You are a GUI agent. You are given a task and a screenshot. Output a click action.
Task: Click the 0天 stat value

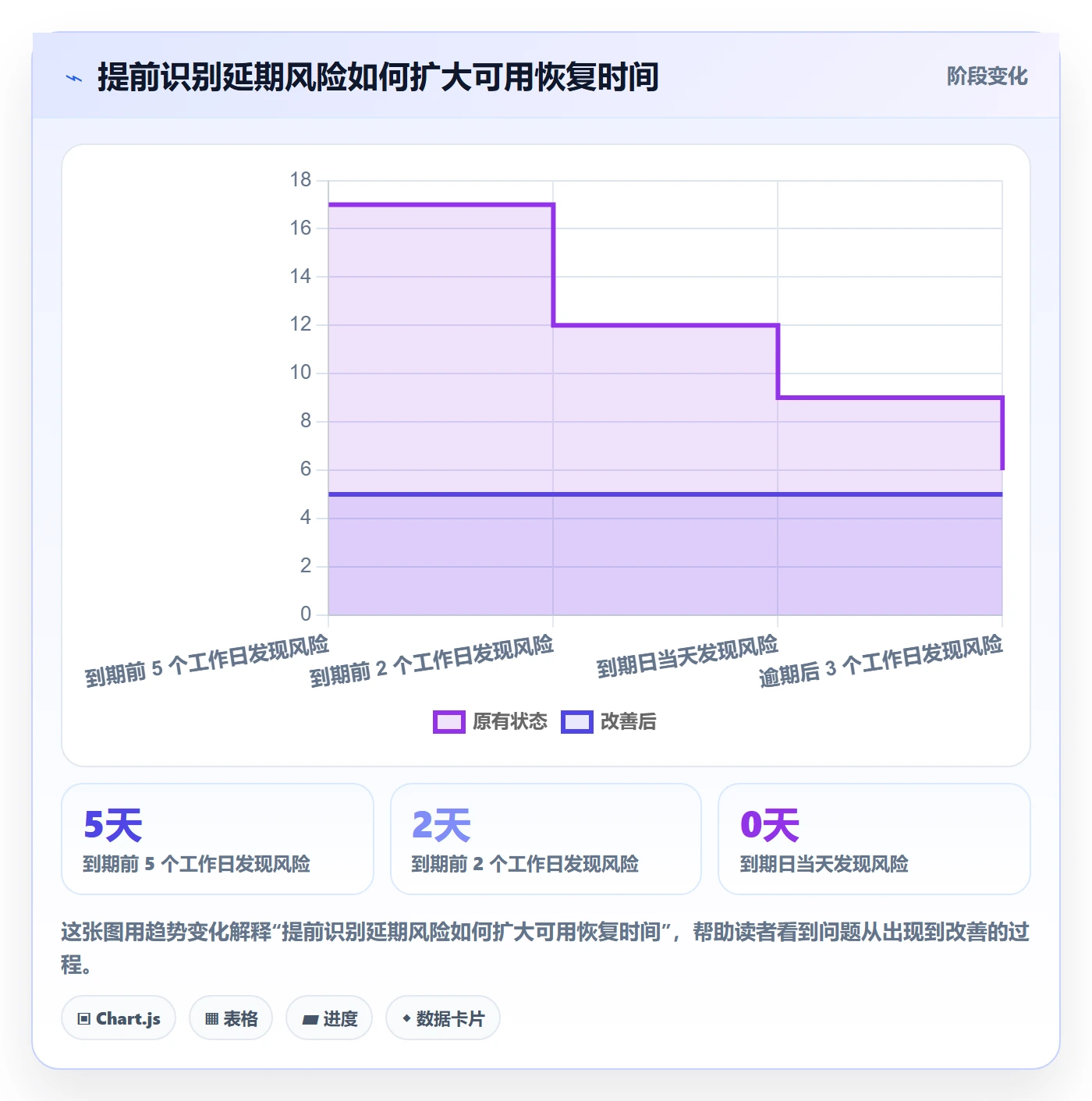point(770,826)
